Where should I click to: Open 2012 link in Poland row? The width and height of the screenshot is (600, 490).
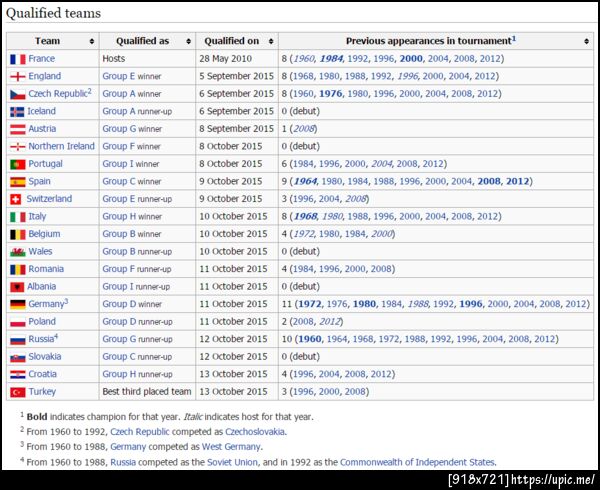pyautogui.click(x=329, y=322)
